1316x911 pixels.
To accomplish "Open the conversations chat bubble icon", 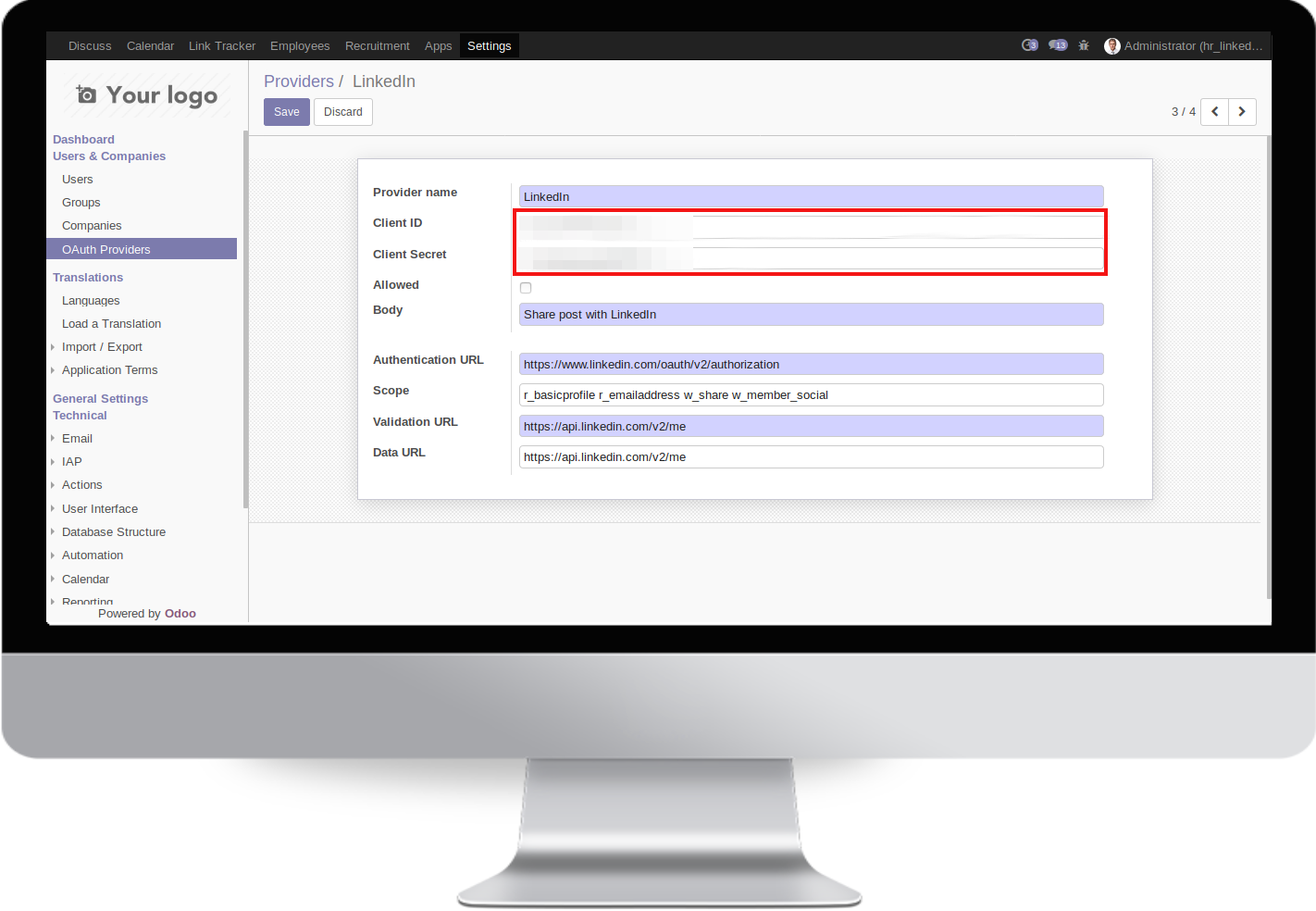I will pos(1058,45).
